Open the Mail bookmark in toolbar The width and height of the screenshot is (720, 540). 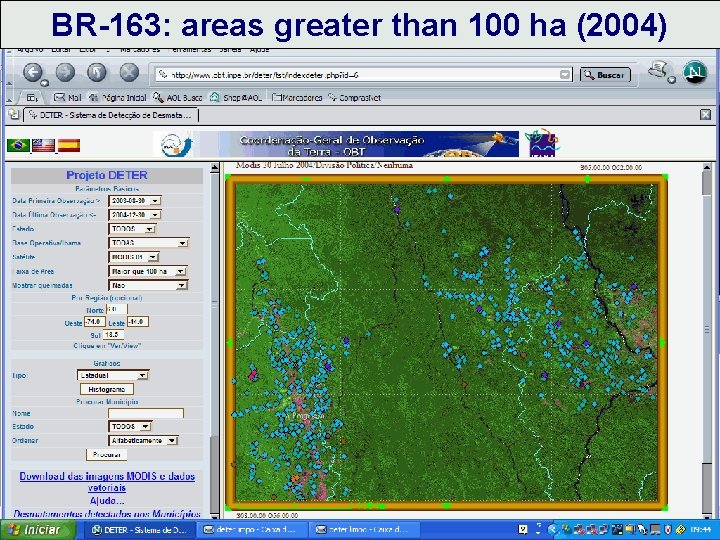66,98
